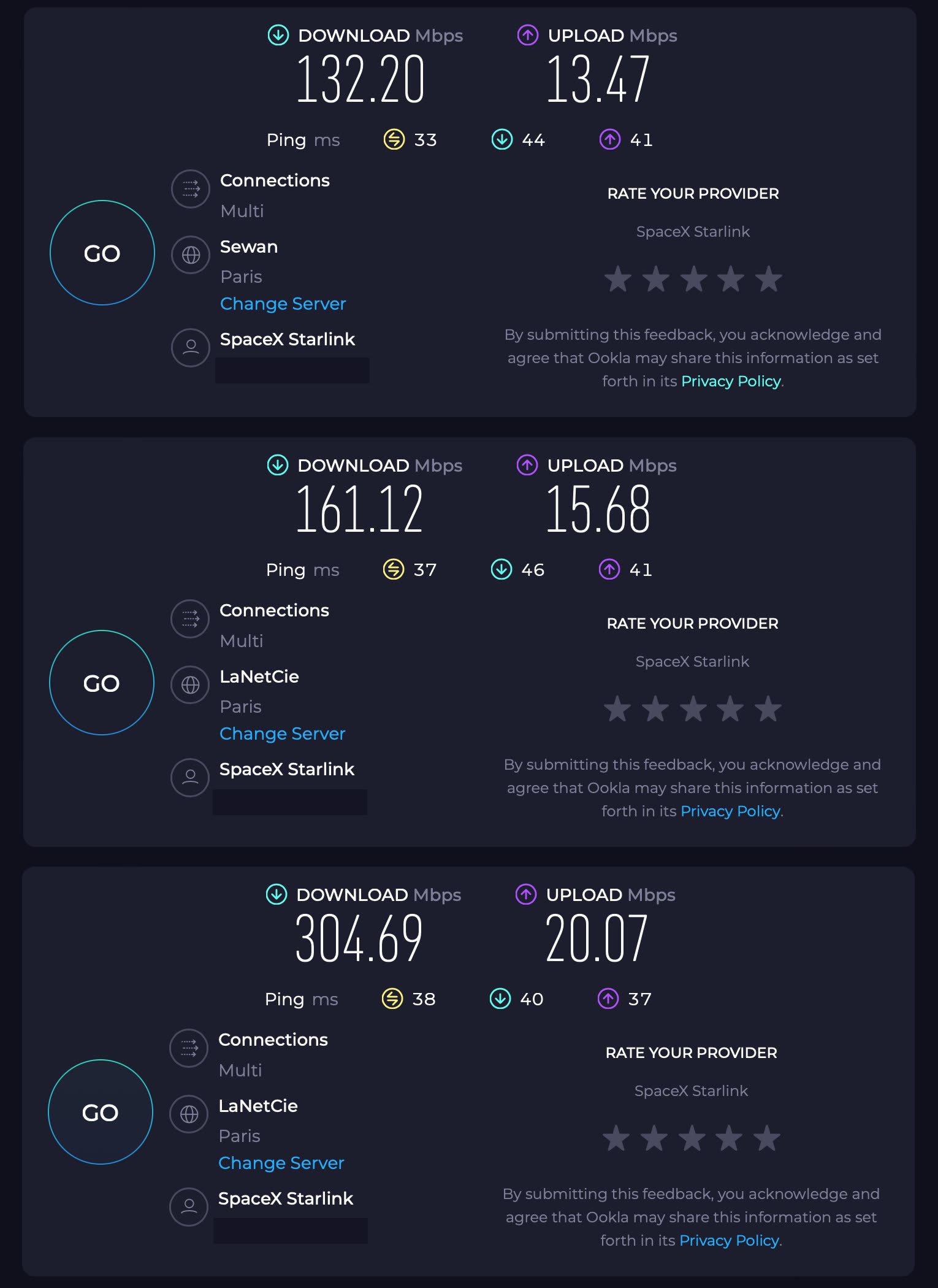Click Connections icon in top panel

click(x=191, y=189)
